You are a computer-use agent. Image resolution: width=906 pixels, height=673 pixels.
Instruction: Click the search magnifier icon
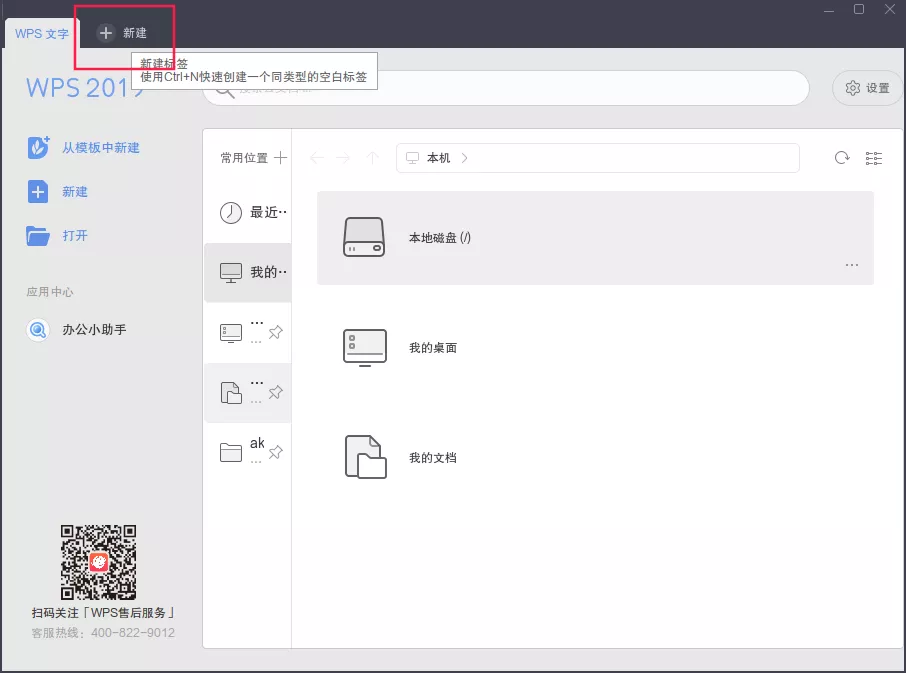click(x=225, y=90)
